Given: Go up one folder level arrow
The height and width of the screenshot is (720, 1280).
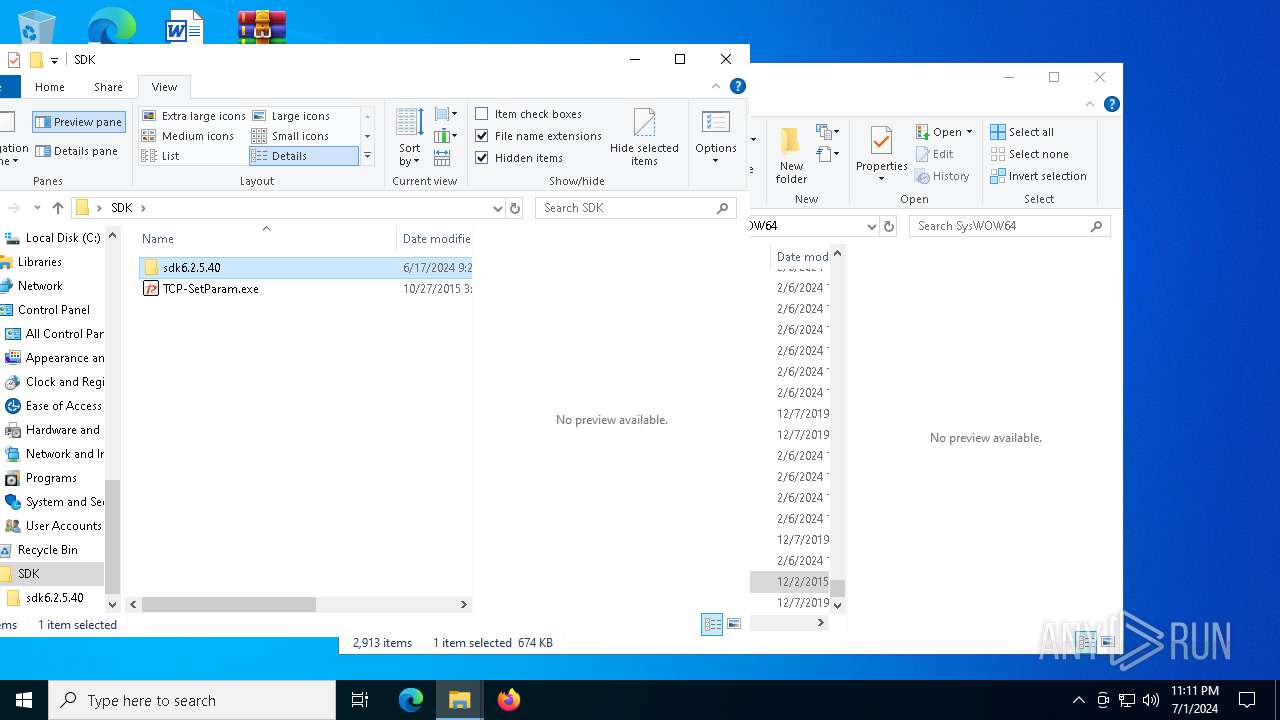Looking at the screenshot, I should click(x=58, y=208).
